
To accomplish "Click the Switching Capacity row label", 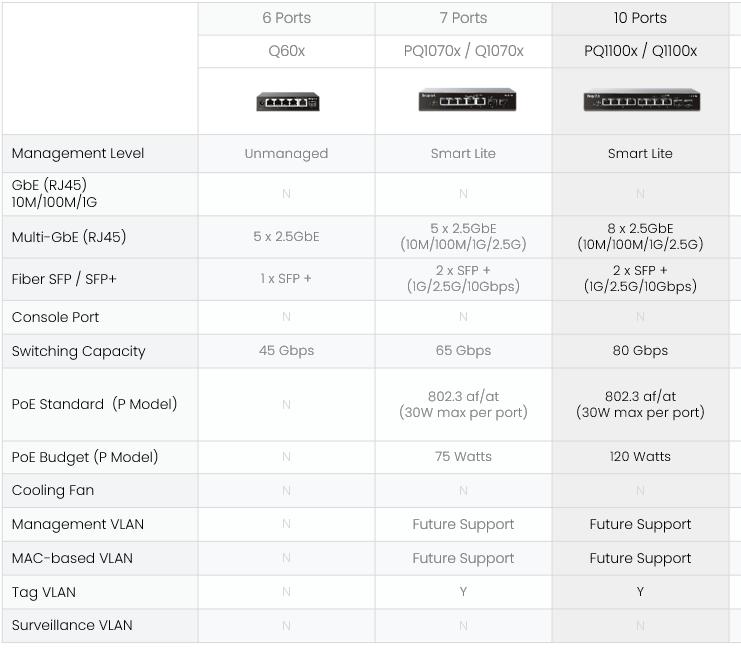I will tap(79, 351).
